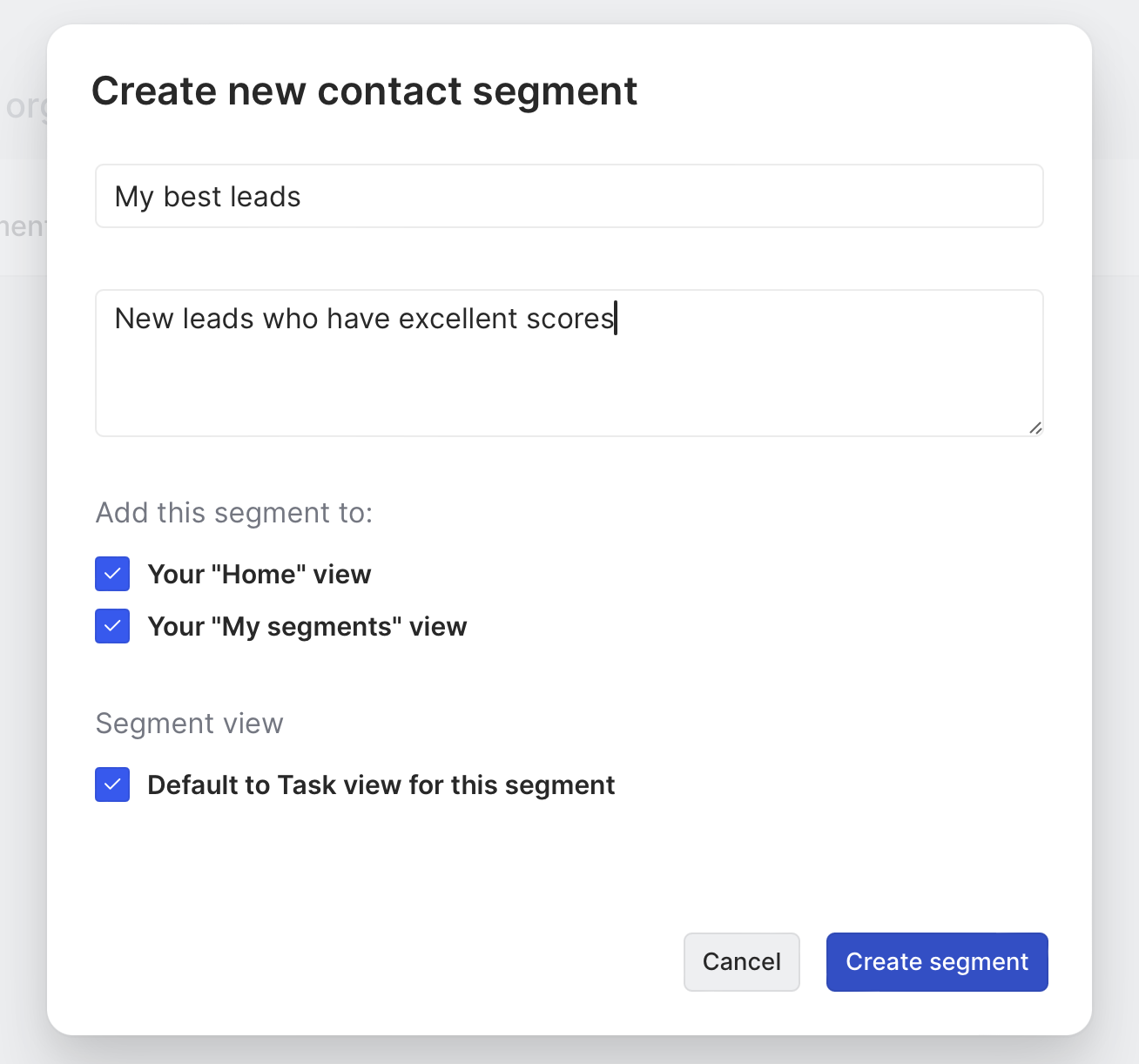Click the partially hidden "org" text behind dialog
Screen dimensions: 1139x1064
pyautogui.click(x=24, y=107)
